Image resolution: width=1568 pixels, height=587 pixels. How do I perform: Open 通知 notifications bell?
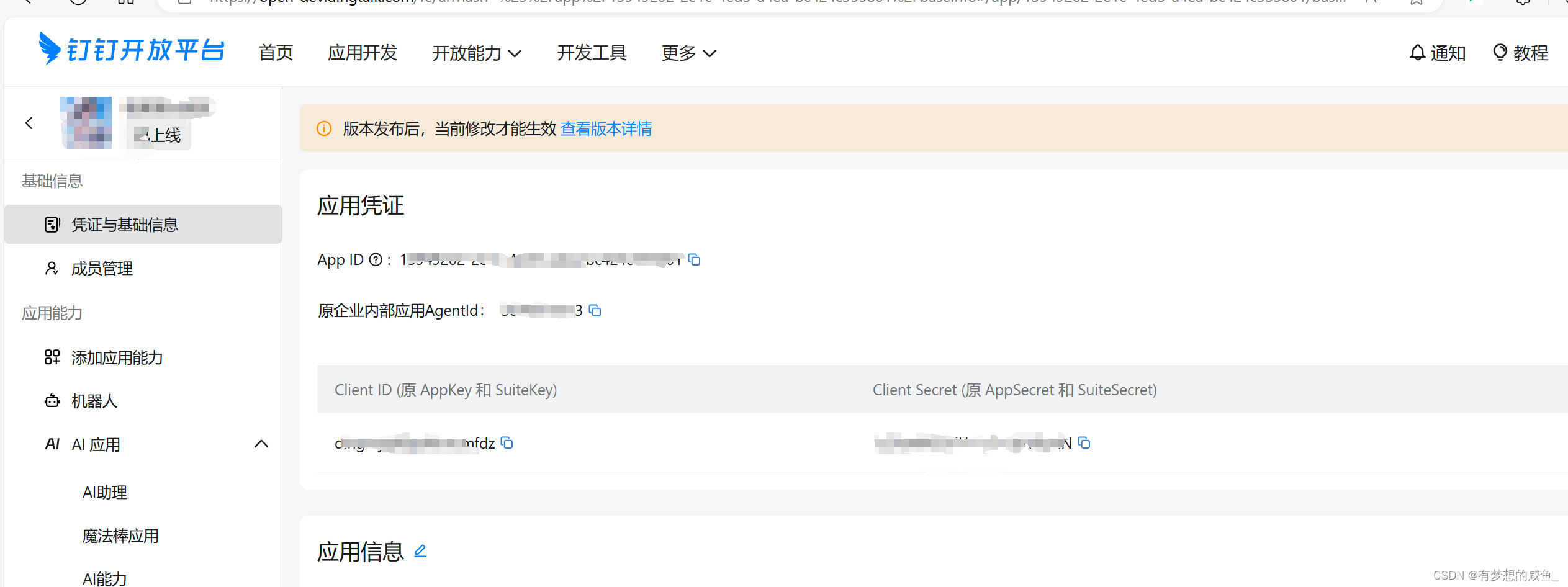(x=1437, y=53)
